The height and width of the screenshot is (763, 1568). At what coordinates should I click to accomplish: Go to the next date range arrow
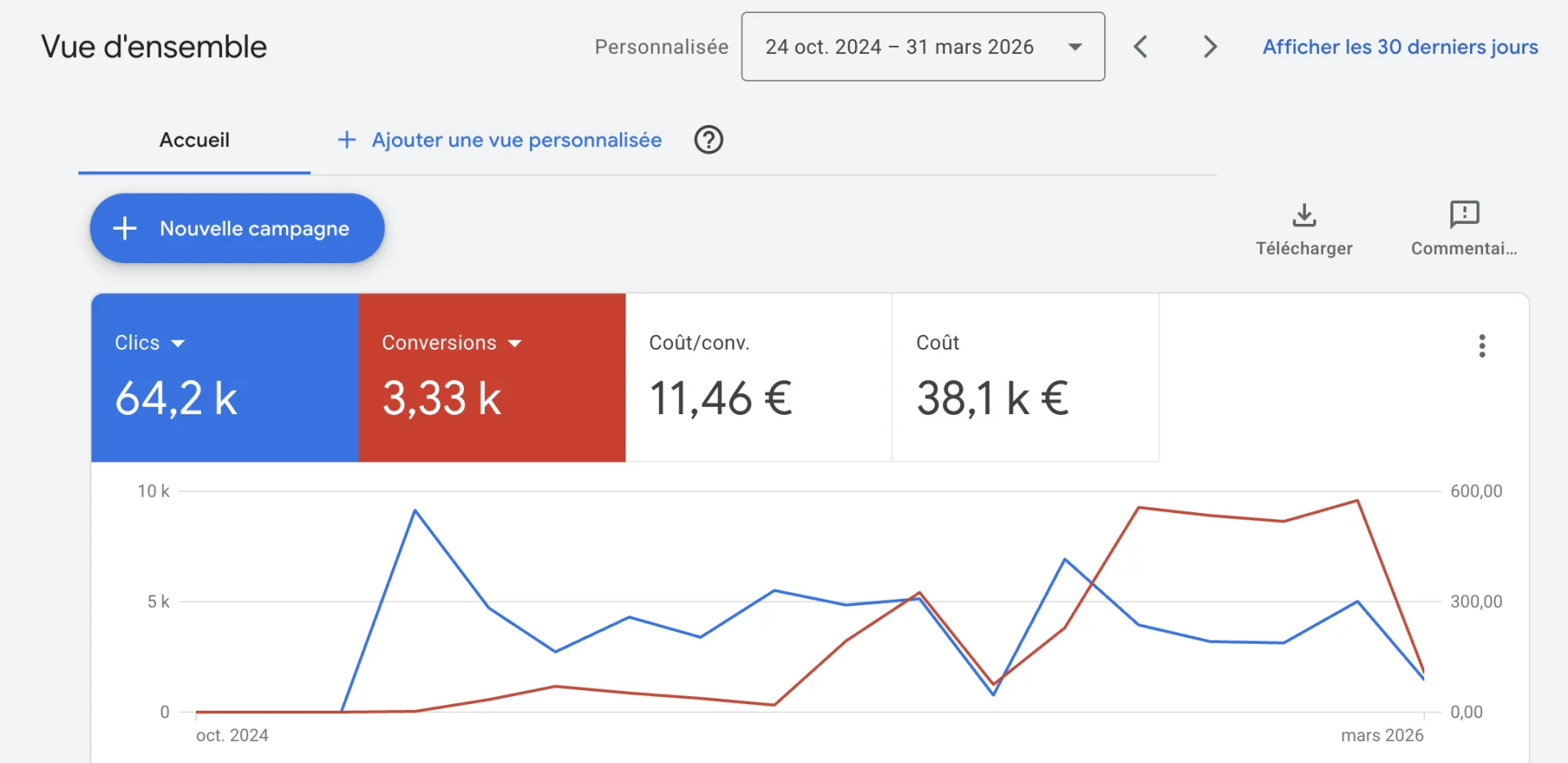point(1210,47)
